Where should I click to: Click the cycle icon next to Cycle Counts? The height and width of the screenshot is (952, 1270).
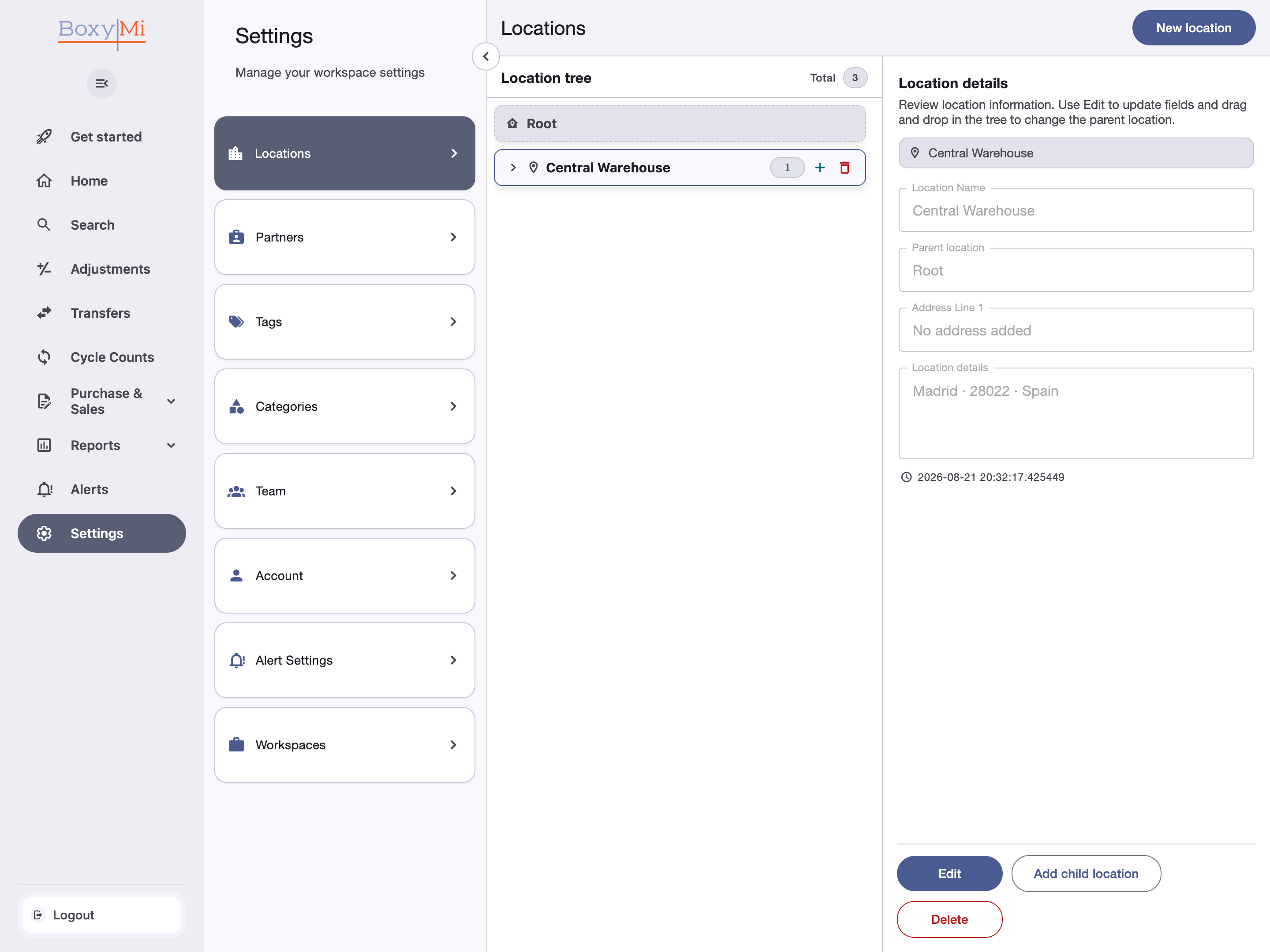(44, 357)
